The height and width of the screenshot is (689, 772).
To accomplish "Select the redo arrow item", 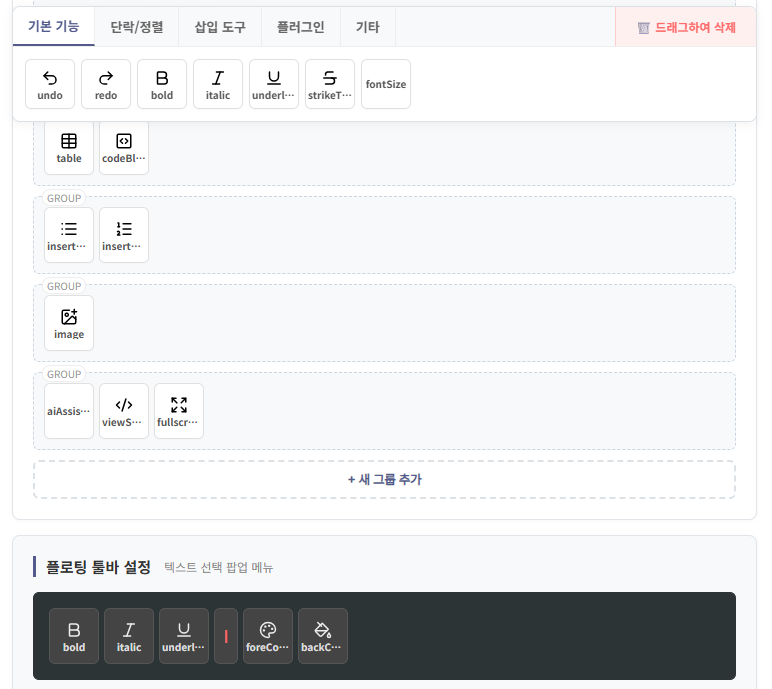I will tap(106, 84).
